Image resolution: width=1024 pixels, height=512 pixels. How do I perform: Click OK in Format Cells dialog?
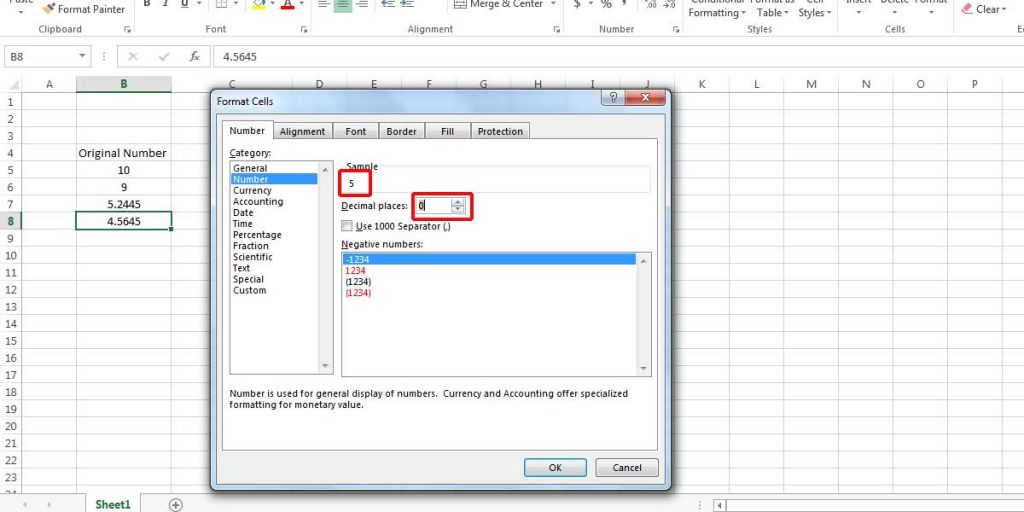coord(555,468)
